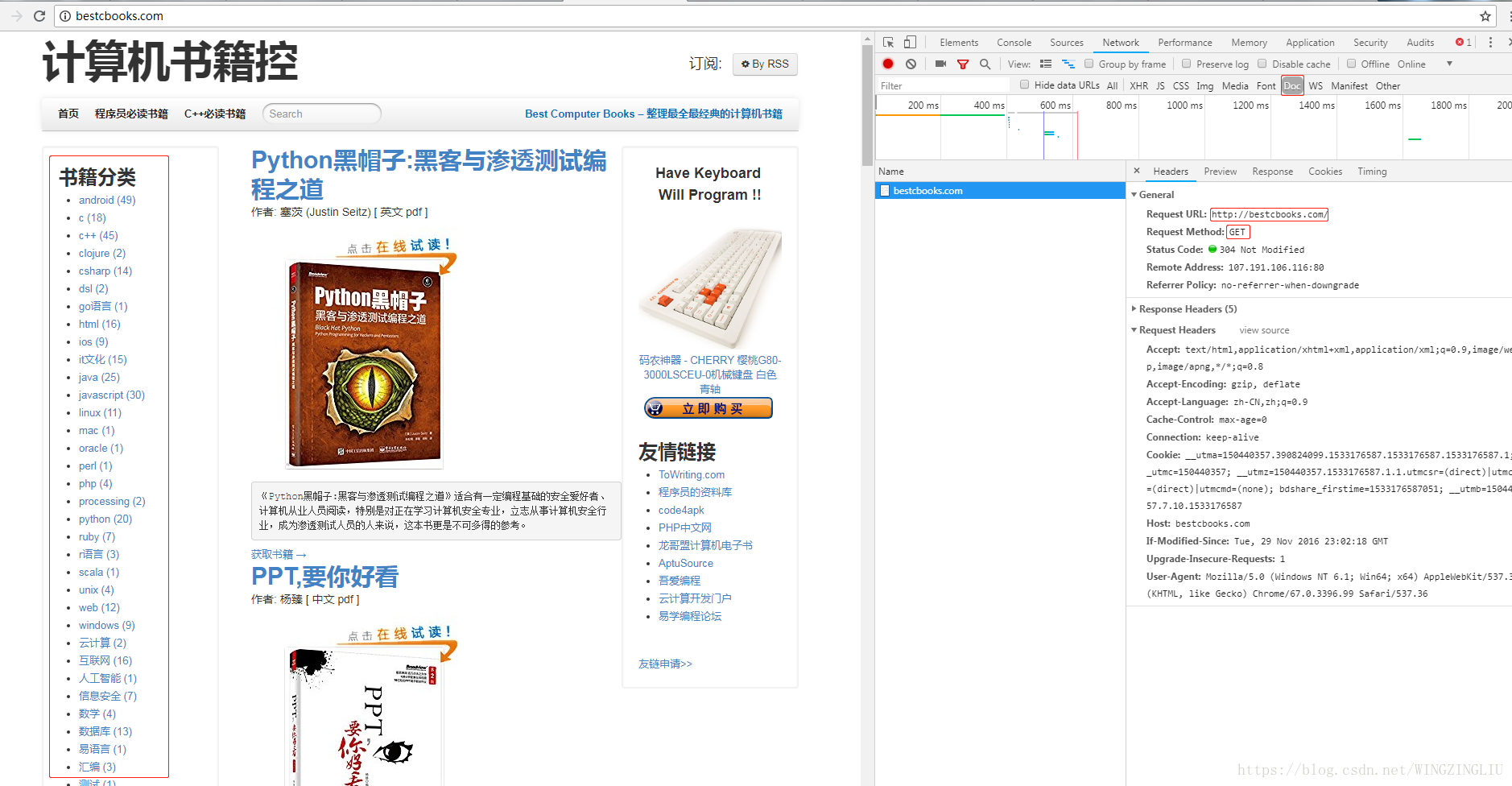Select the JS resource type filter
The width and height of the screenshot is (1512, 786).
[x=1160, y=85]
